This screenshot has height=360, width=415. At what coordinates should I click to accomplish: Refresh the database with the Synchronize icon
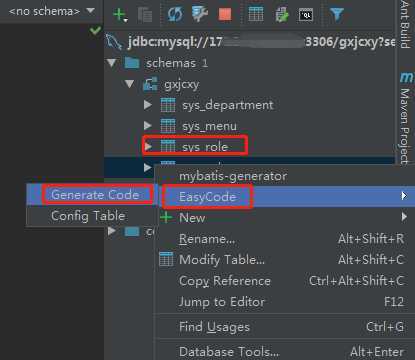point(175,15)
